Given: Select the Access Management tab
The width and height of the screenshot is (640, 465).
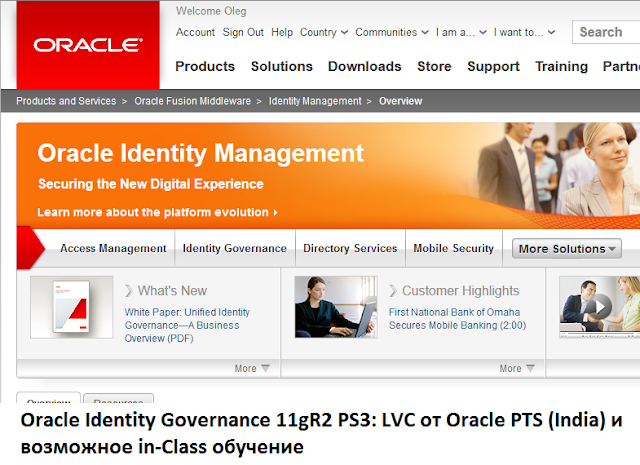Looking at the screenshot, I should (113, 248).
